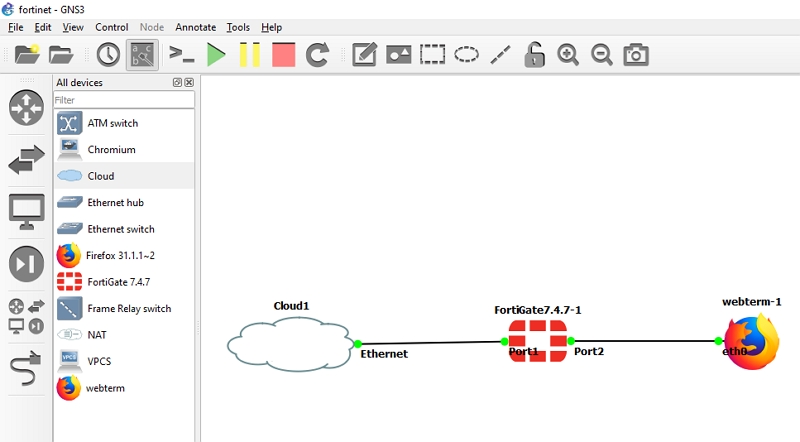Toggle the lock/unlock items padlock
800x442 pixels.
tap(534, 55)
